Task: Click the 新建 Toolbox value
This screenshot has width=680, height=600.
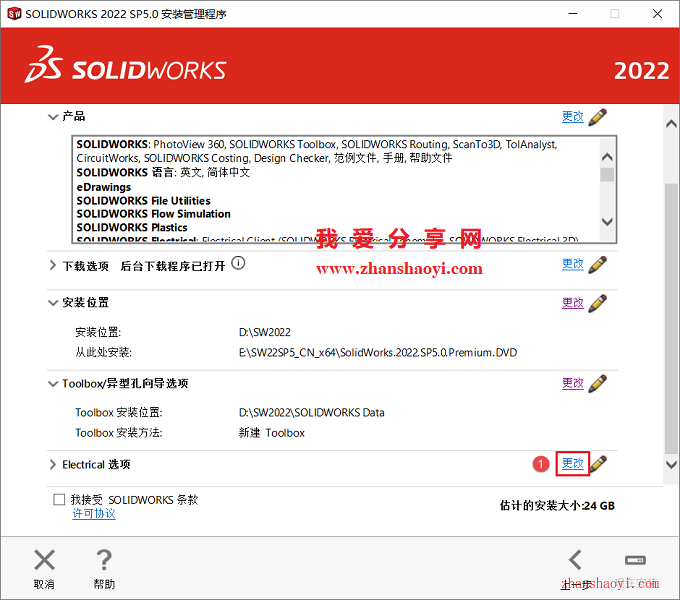Action: pyautogui.click(x=272, y=433)
